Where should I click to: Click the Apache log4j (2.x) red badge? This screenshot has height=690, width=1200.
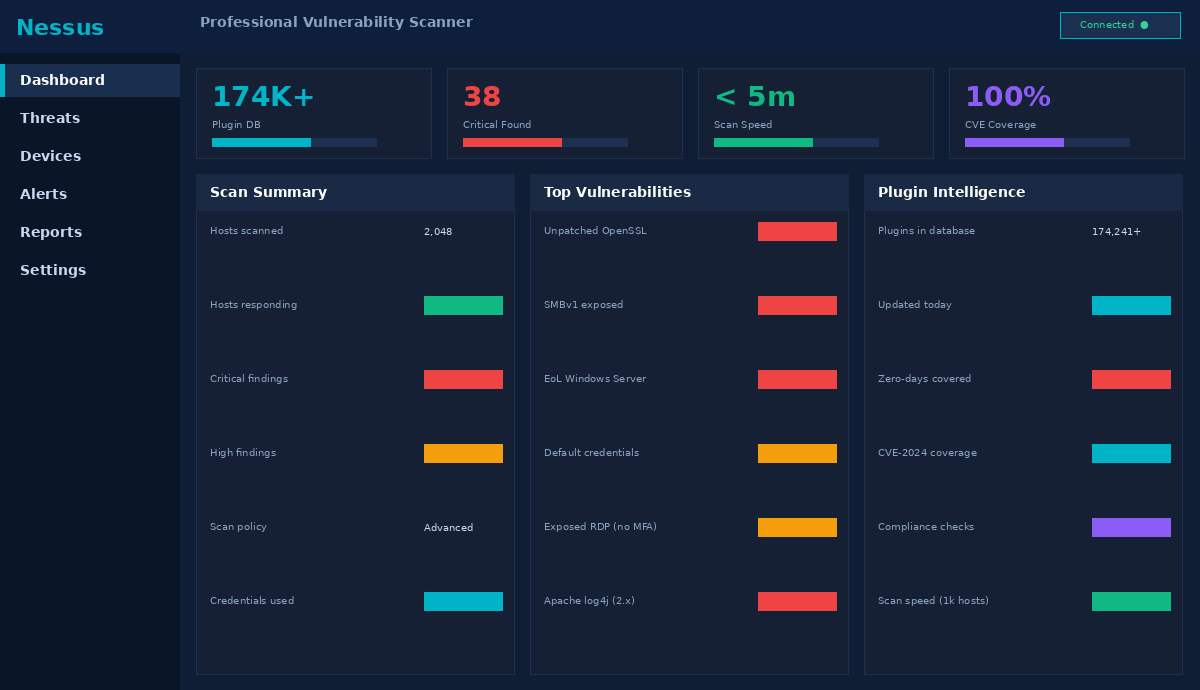click(x=797, y=601)
